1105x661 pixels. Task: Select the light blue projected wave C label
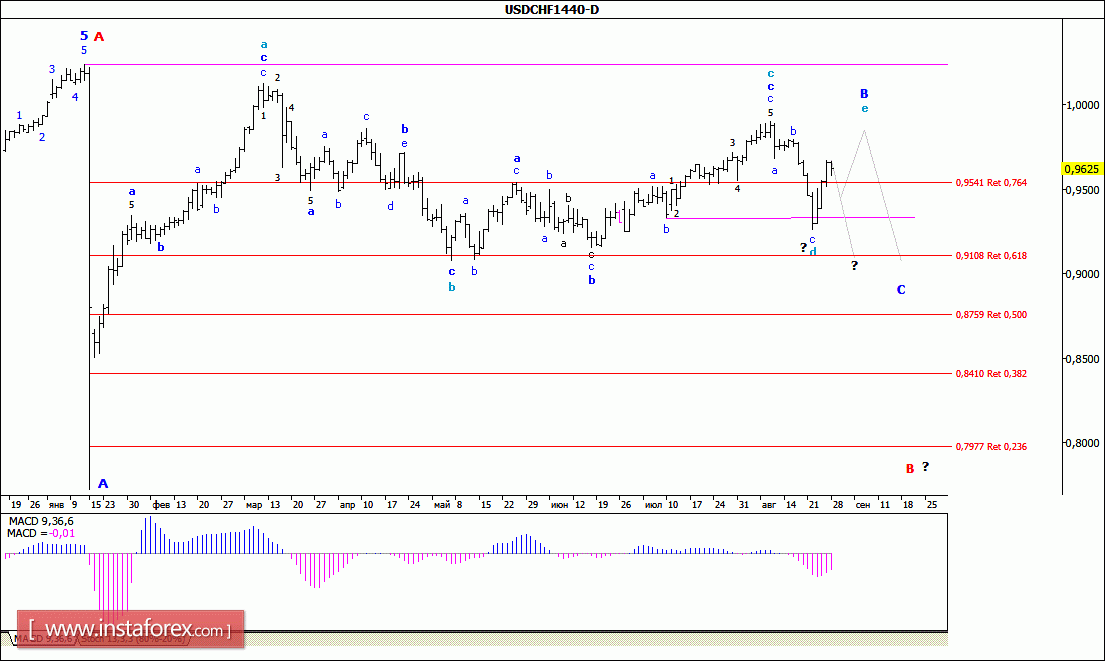[x=901, y=290]
